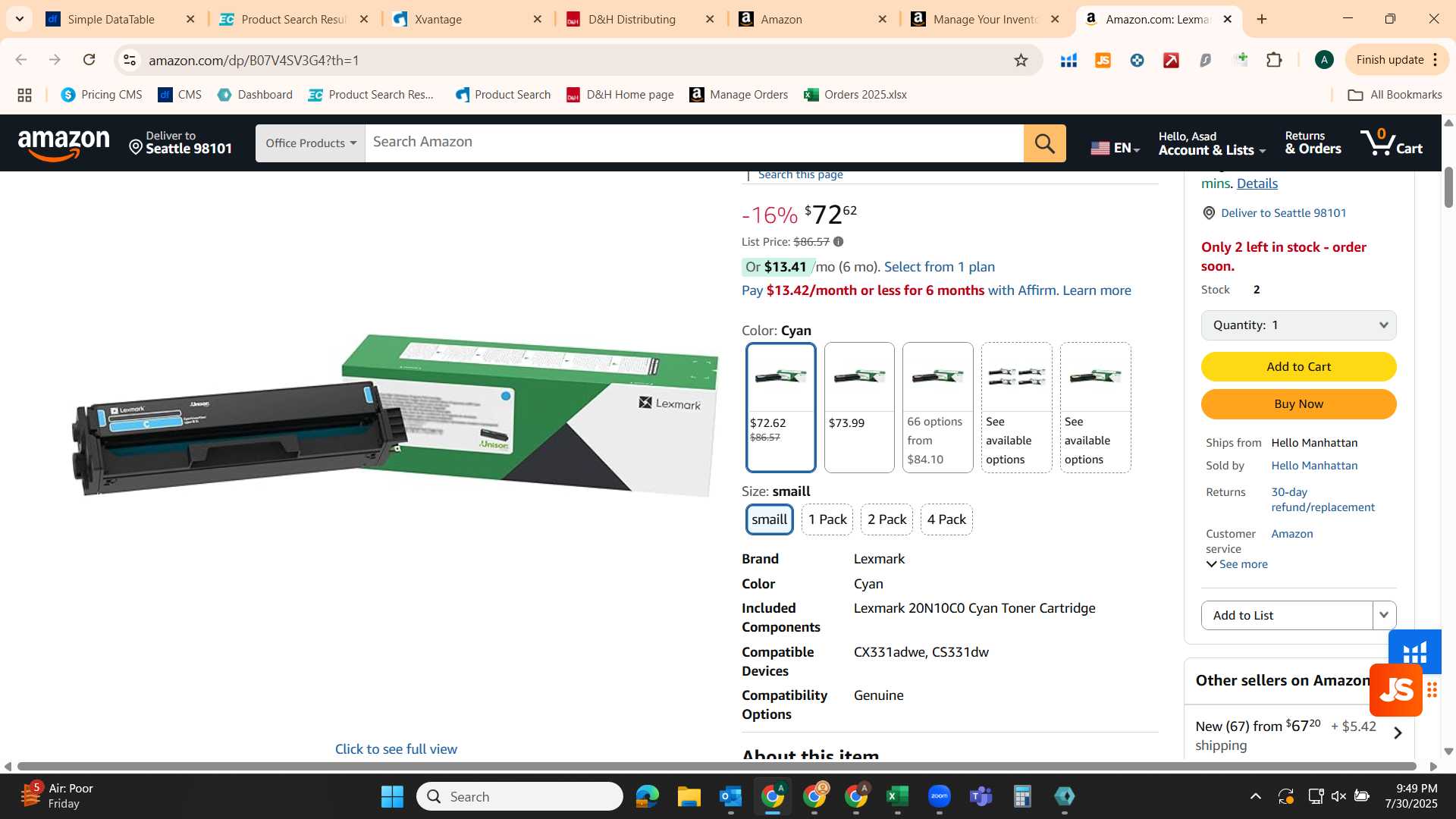Screen dimensions: 1456x819
Task: Open the Chrome profile avatar A
Action: click(1324, 60)
